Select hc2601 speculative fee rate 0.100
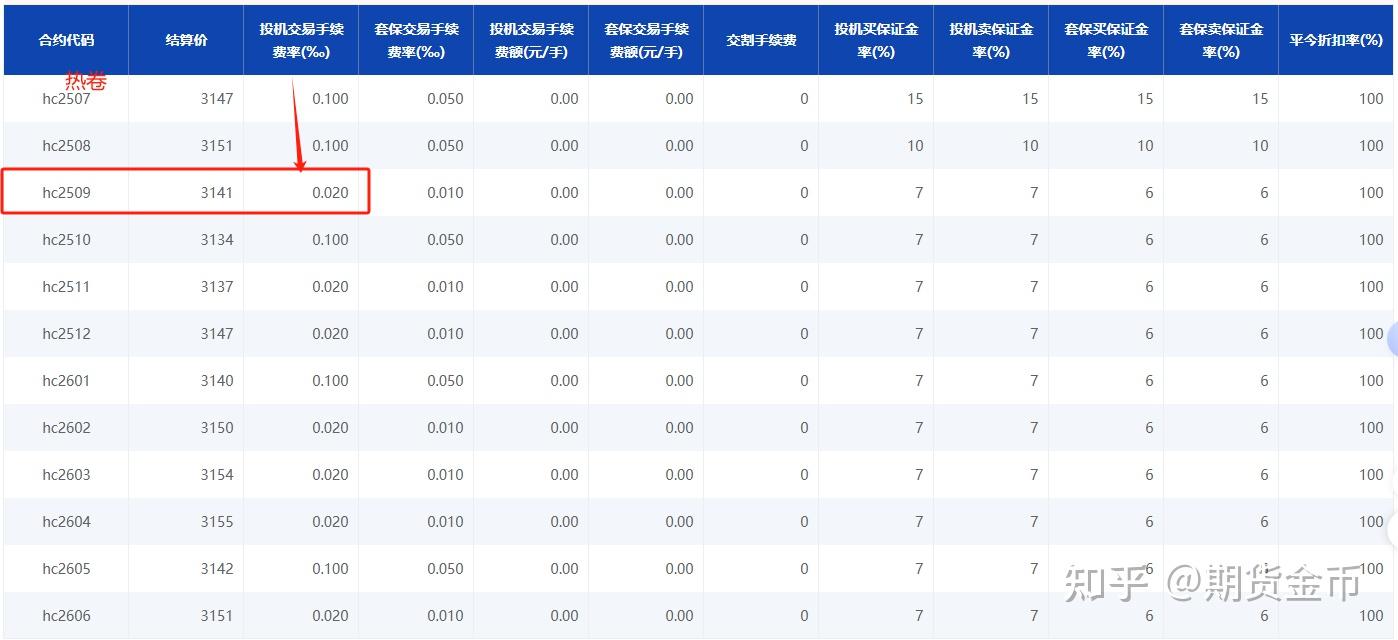The image size is (1398, 640). [330, 381]
